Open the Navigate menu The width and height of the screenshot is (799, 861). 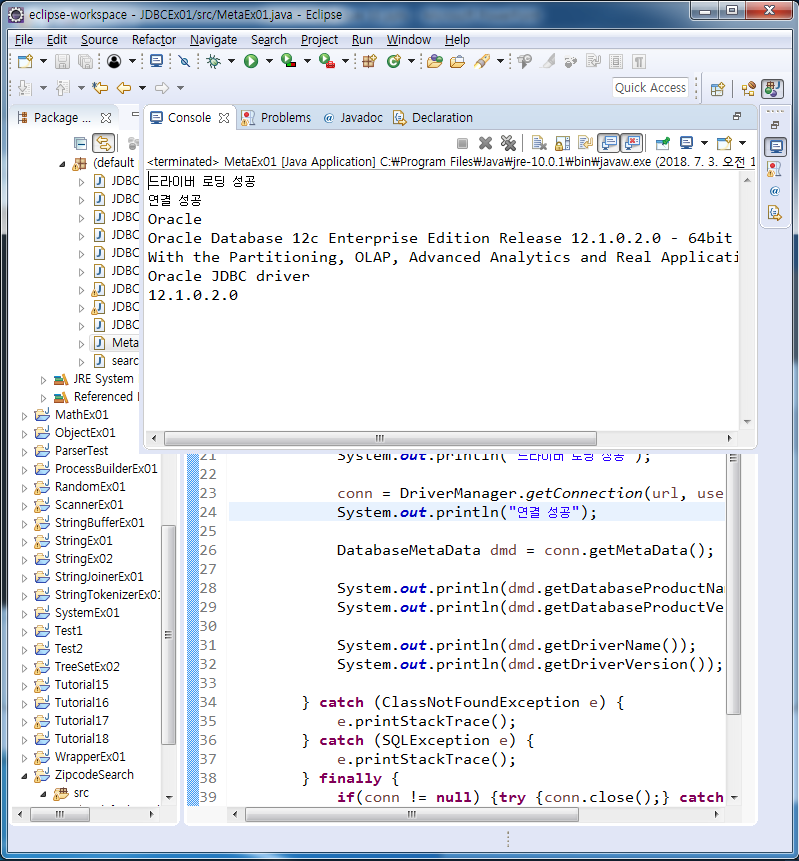[213, 40]
